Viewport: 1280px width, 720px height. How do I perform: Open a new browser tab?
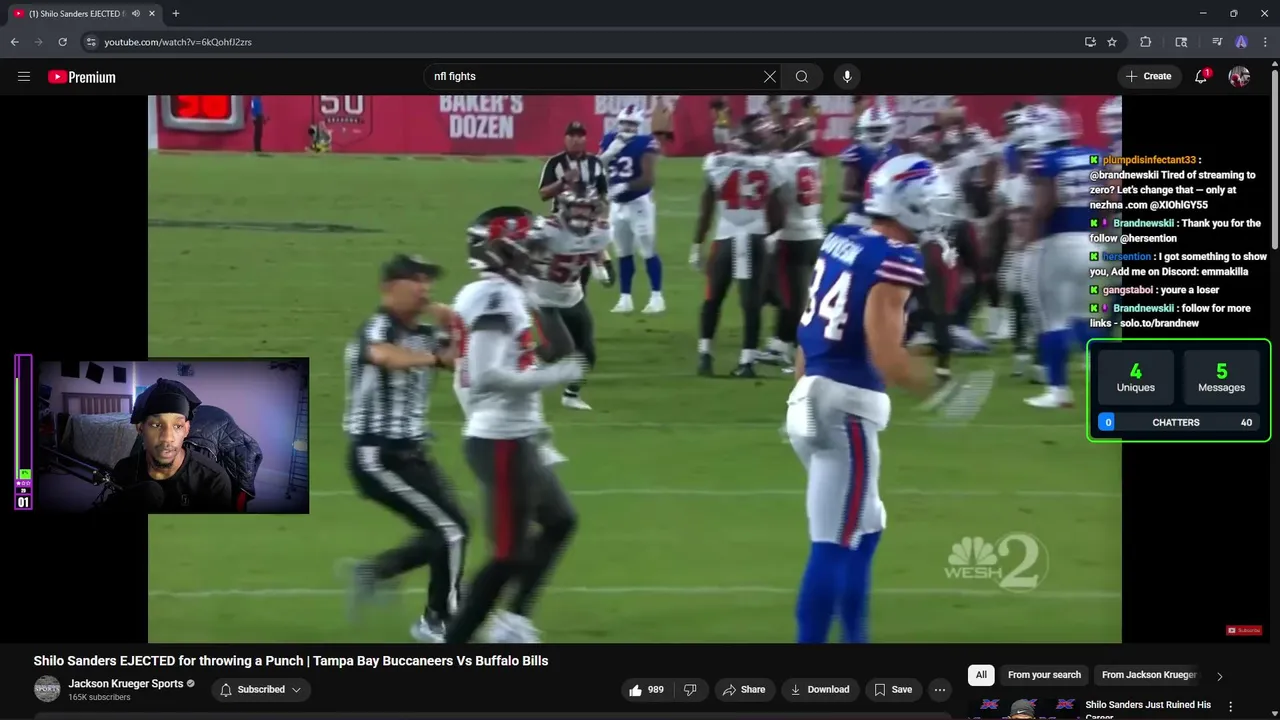(176, 13)
